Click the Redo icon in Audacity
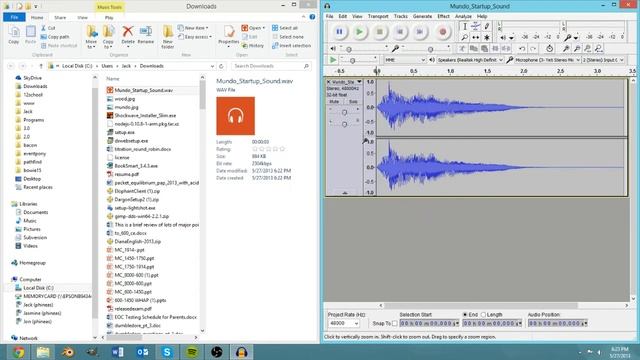The image size is (640, 360). coord(533,49)
